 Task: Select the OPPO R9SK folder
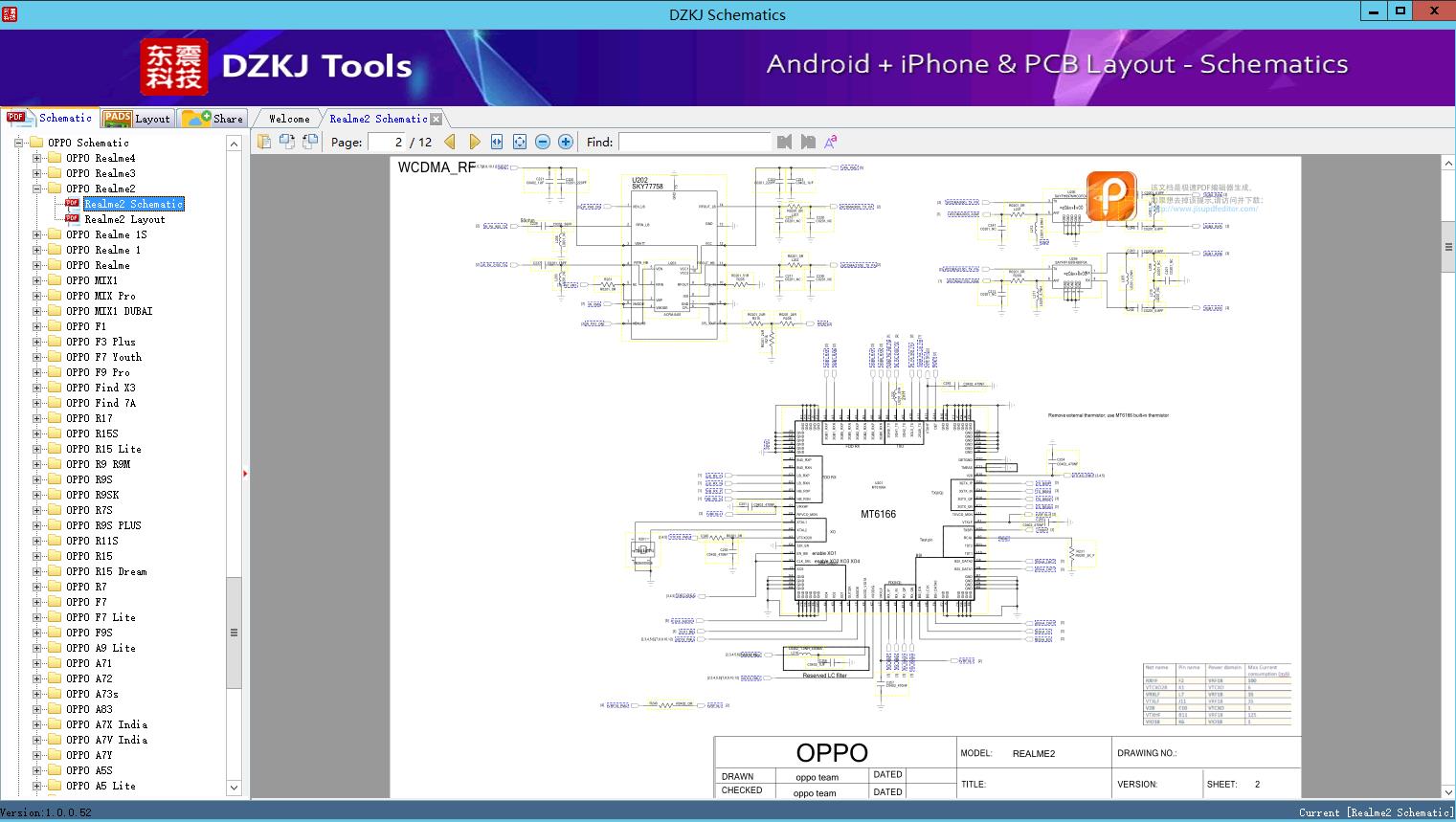(x=92, y=495)
